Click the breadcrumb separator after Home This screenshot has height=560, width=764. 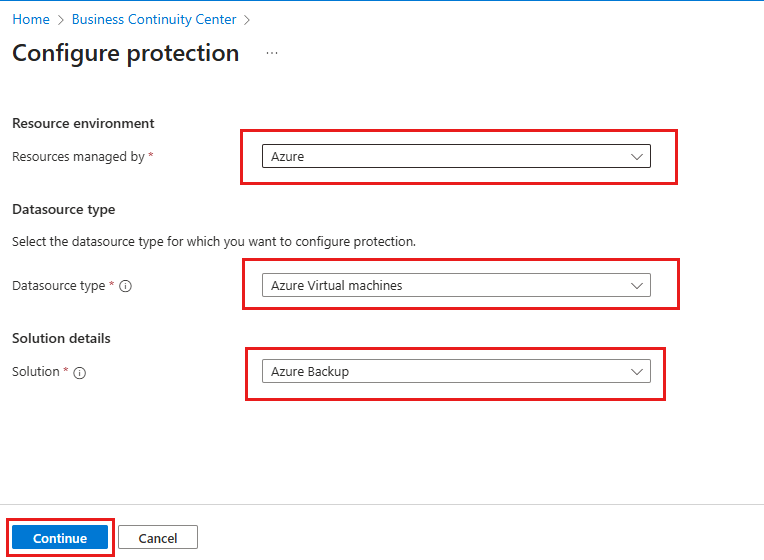click(x=61, y=20)
